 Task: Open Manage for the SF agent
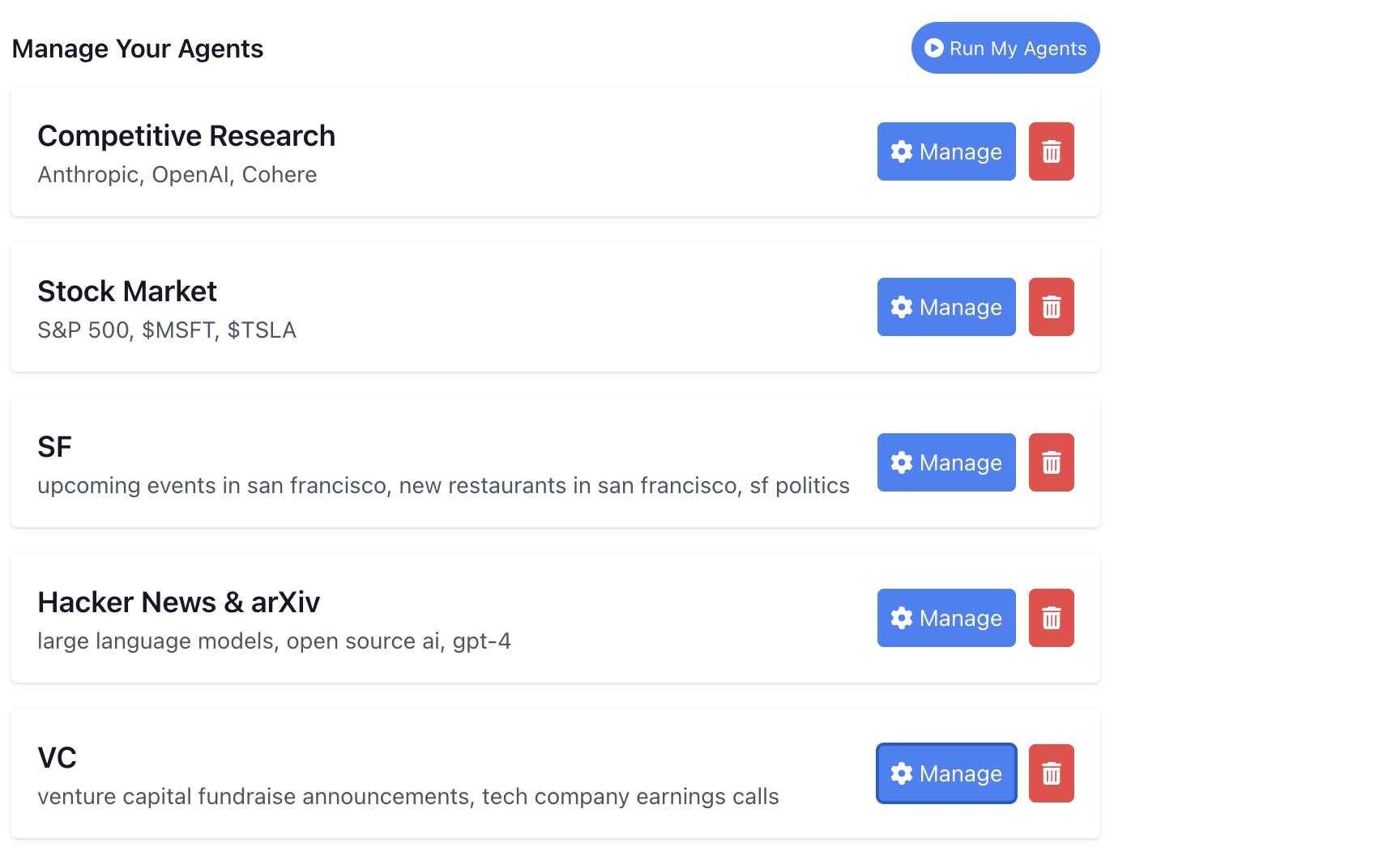pyautogui.click(x=945, y=462)
